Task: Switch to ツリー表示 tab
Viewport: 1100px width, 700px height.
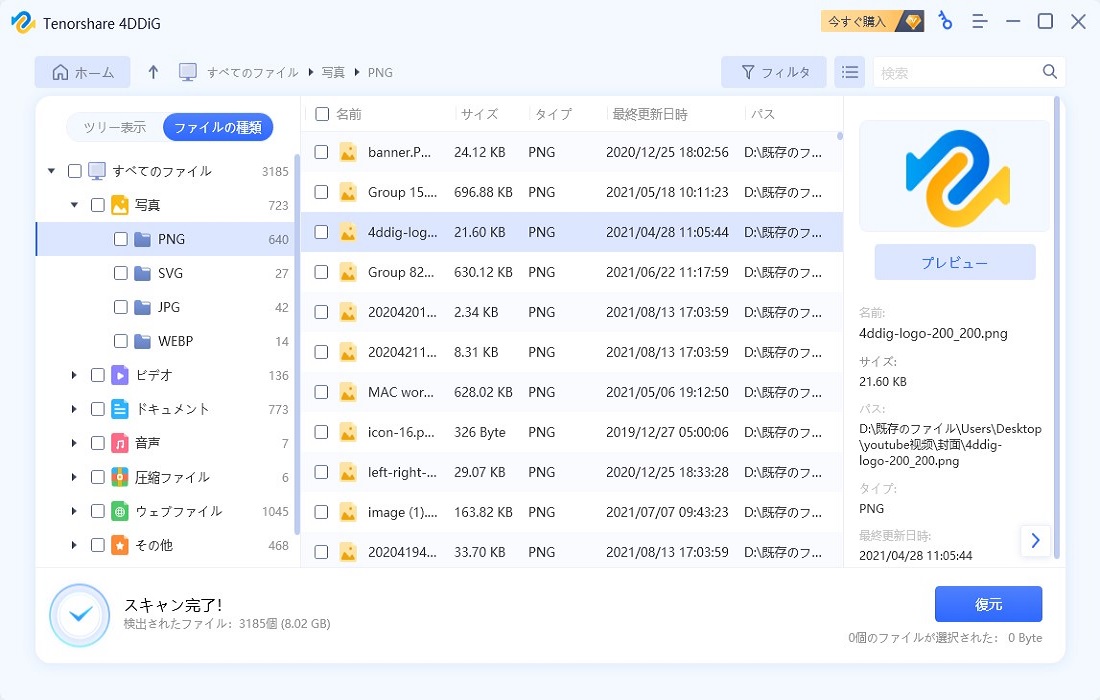Action: (x=115, y=127)
